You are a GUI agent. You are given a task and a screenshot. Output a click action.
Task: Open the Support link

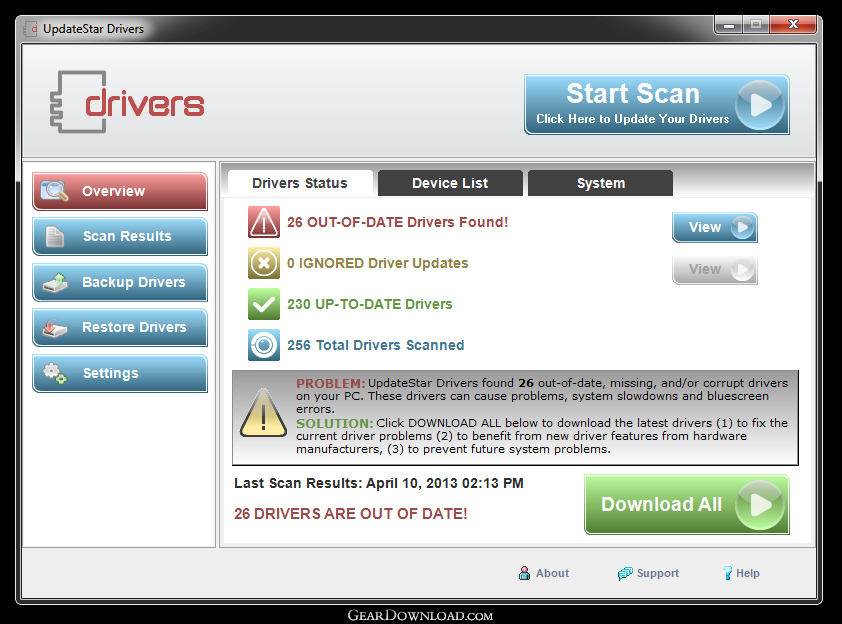pyautogui.click(x=648, y=573)
